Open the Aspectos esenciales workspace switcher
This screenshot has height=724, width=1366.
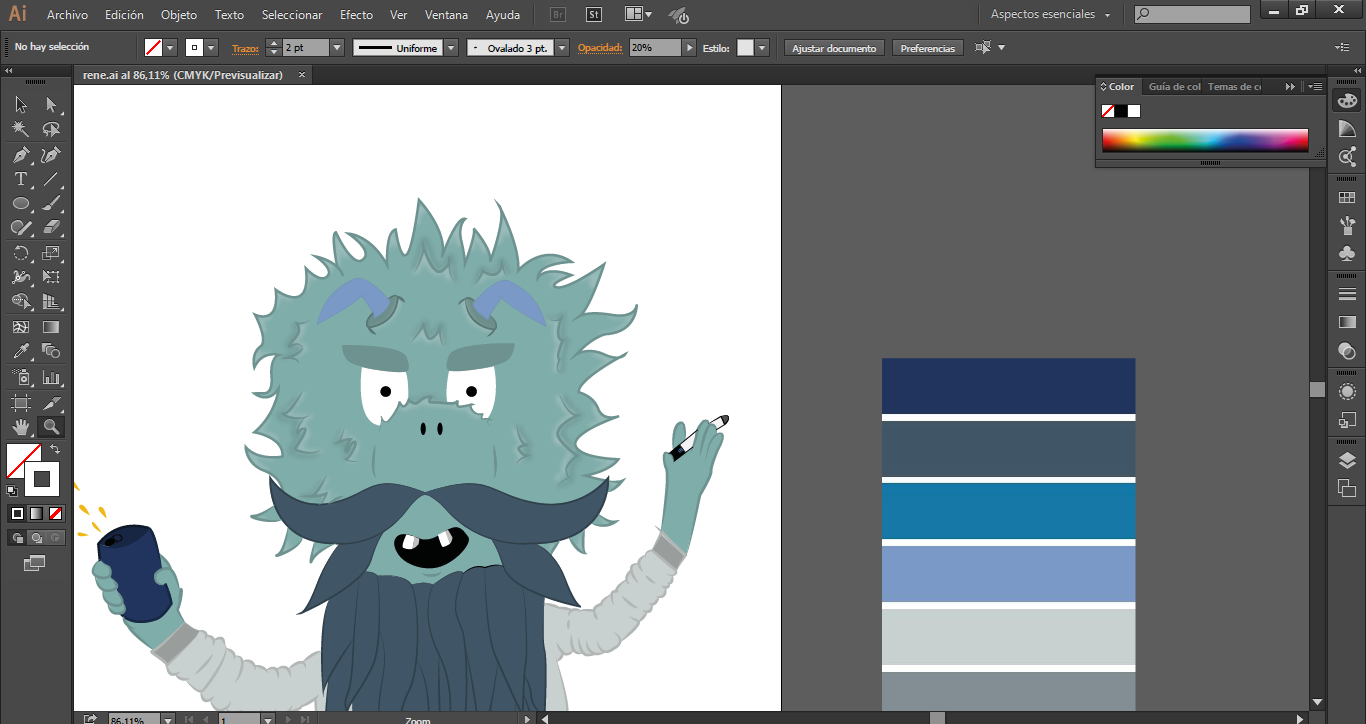1050,15
